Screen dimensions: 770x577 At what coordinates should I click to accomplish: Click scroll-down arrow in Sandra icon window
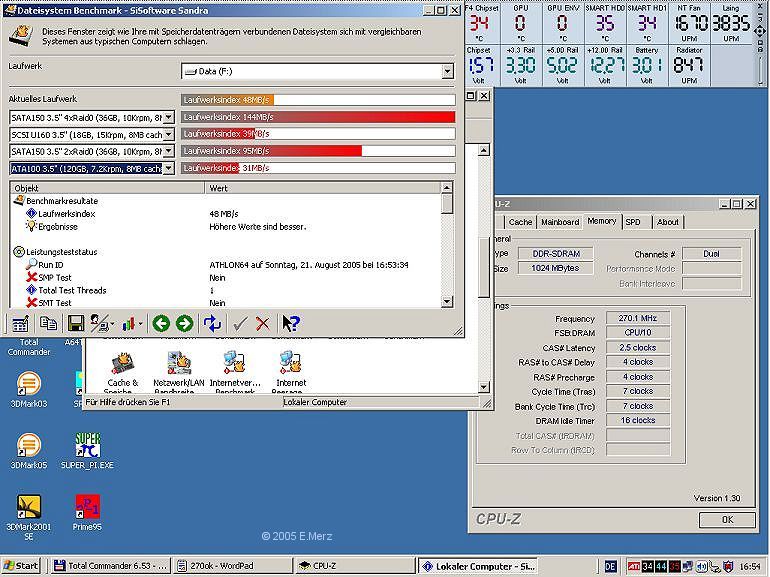[x=484, y=387]
